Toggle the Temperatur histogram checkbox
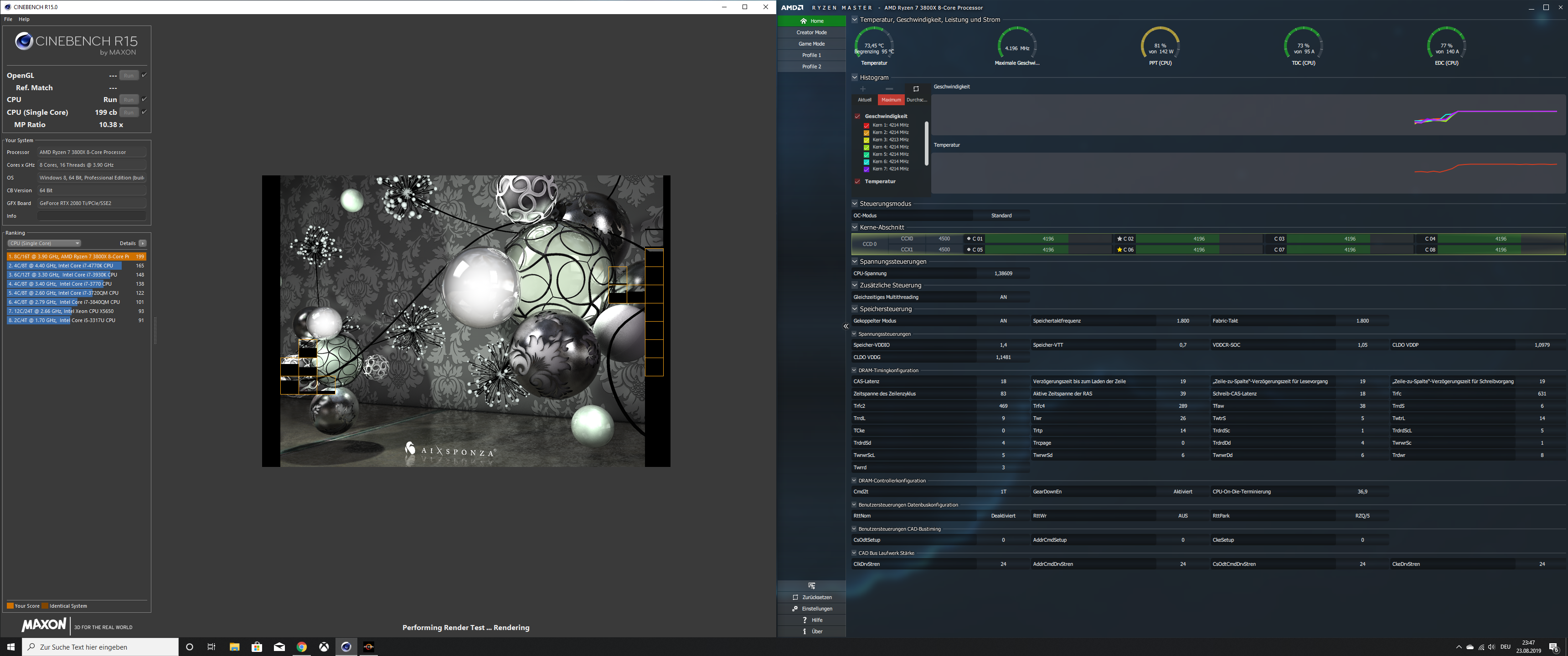 (x=857, y=181)
